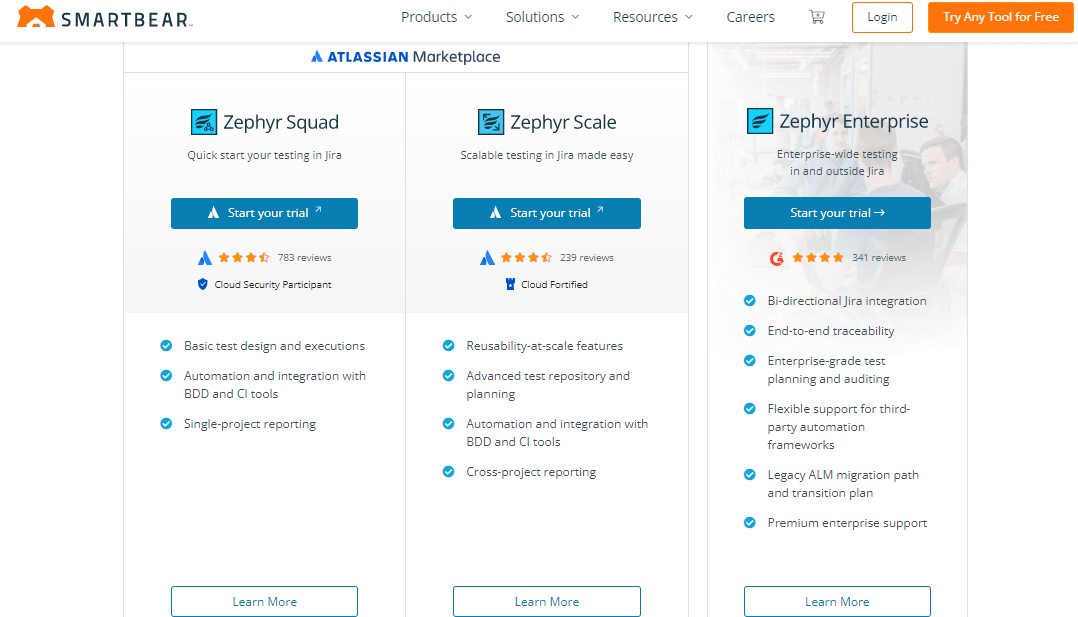This screenshot has width=1078, height=617.
Task: Click the Cloud Security Participant label
Action: (273, 285)
